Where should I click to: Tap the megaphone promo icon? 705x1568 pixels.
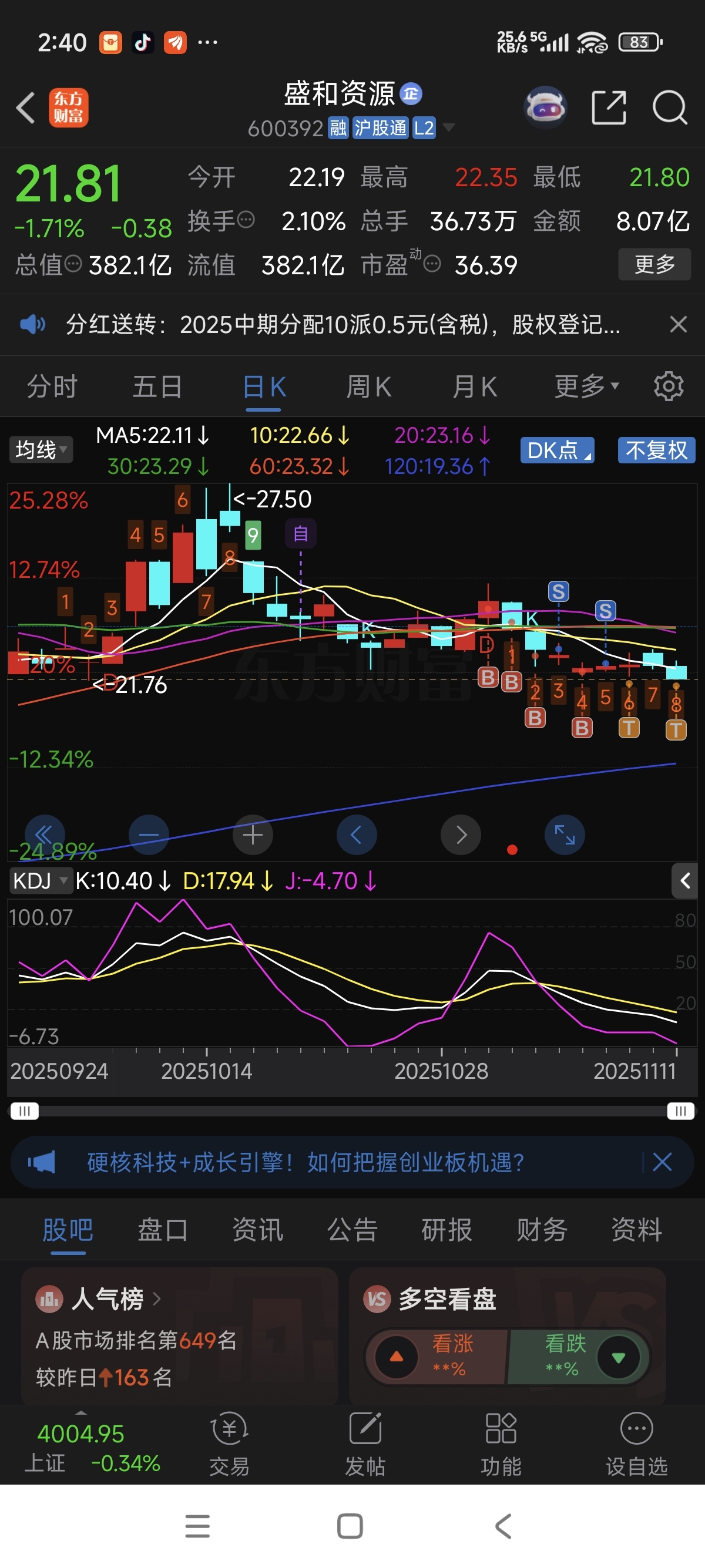[x=41, y=1162]
